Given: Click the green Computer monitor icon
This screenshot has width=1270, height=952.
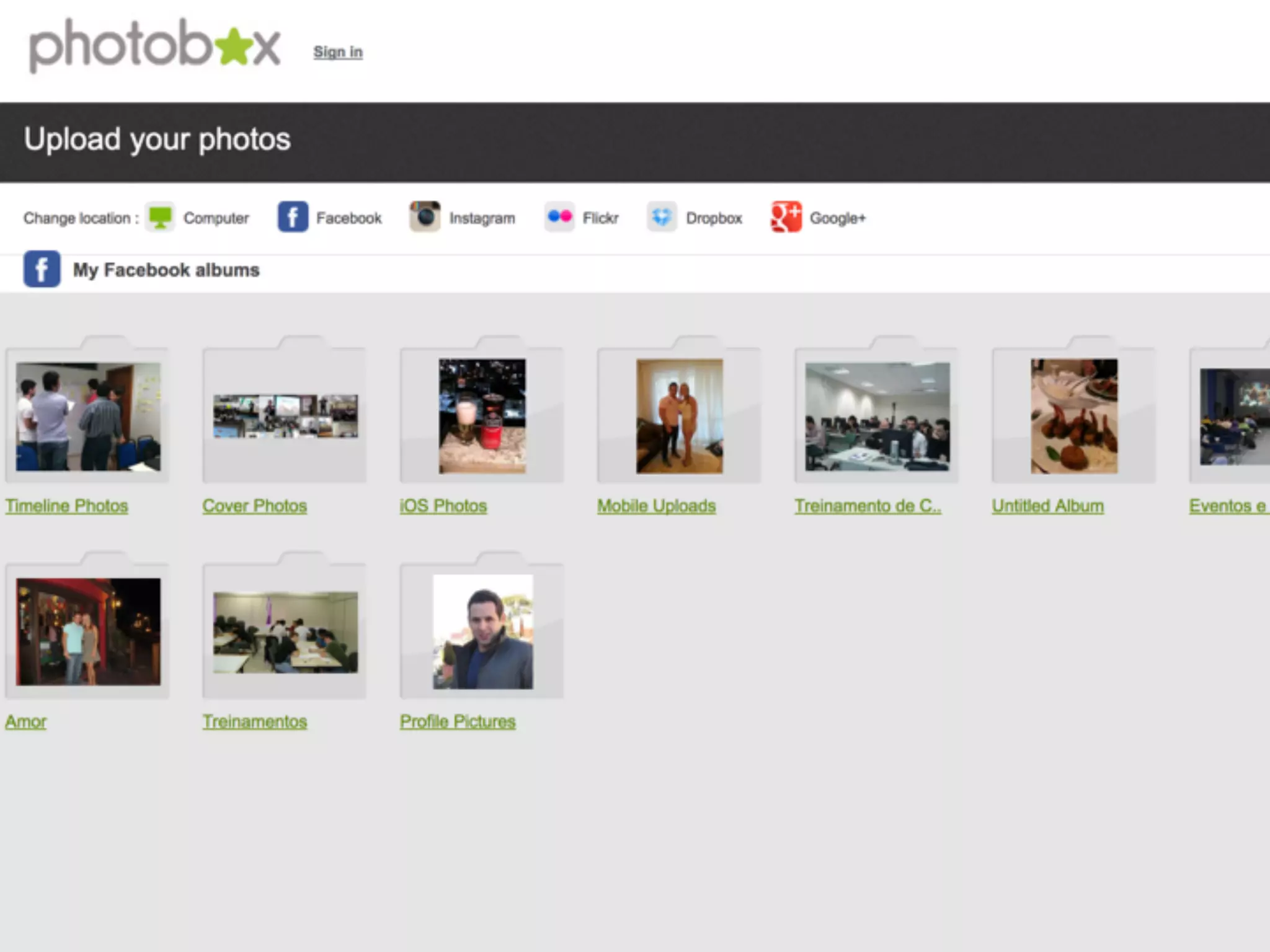Looking at the screenshot, I should click(160, 218).
